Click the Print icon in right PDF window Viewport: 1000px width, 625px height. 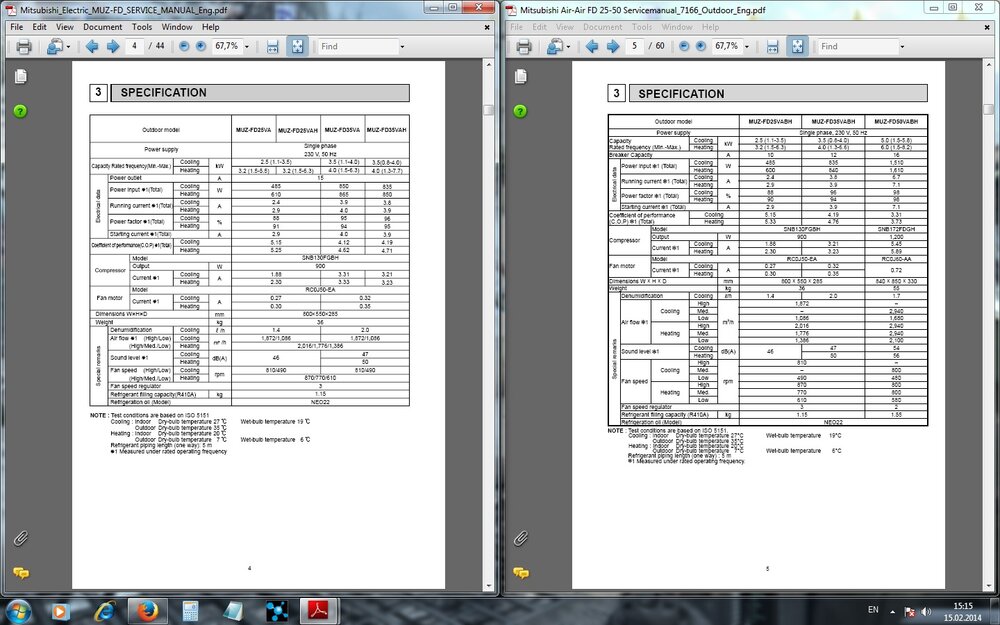pos(524,46)
